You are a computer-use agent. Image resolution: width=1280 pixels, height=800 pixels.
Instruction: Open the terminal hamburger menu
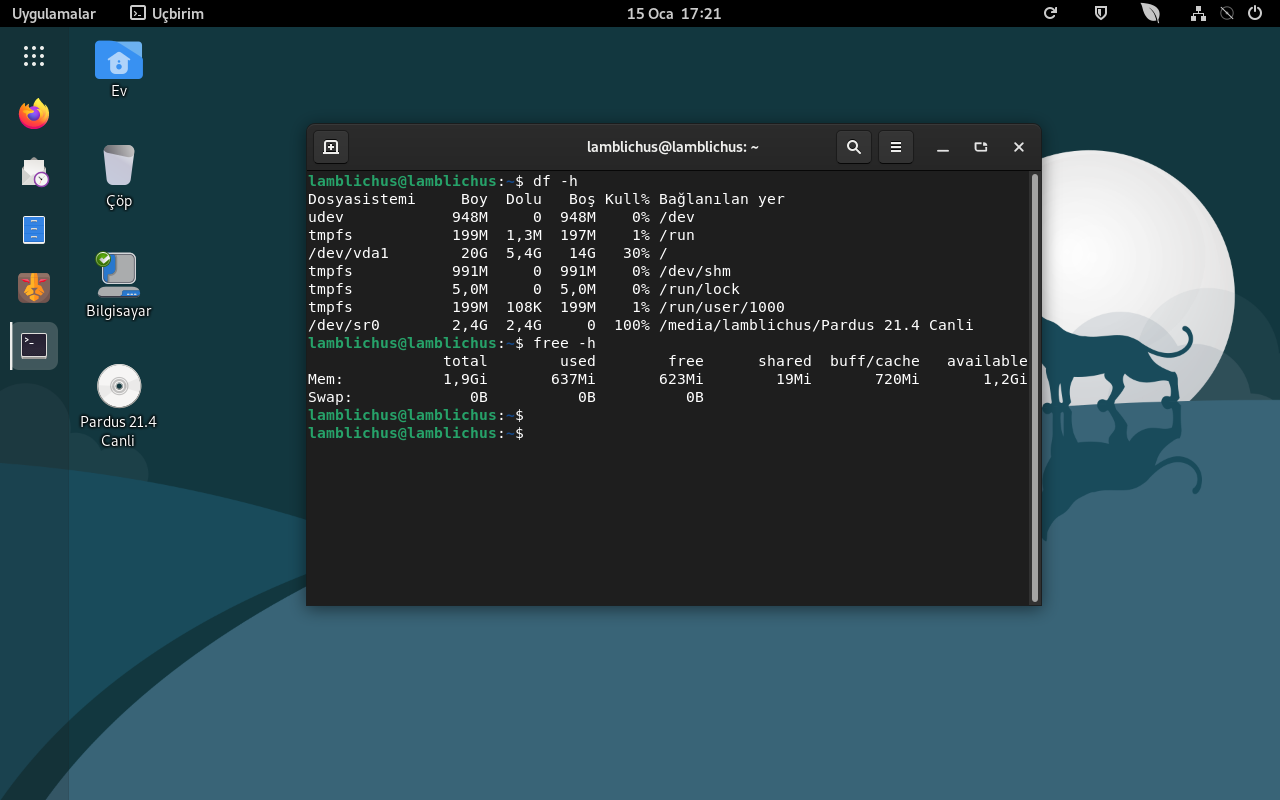coord(896,147)
